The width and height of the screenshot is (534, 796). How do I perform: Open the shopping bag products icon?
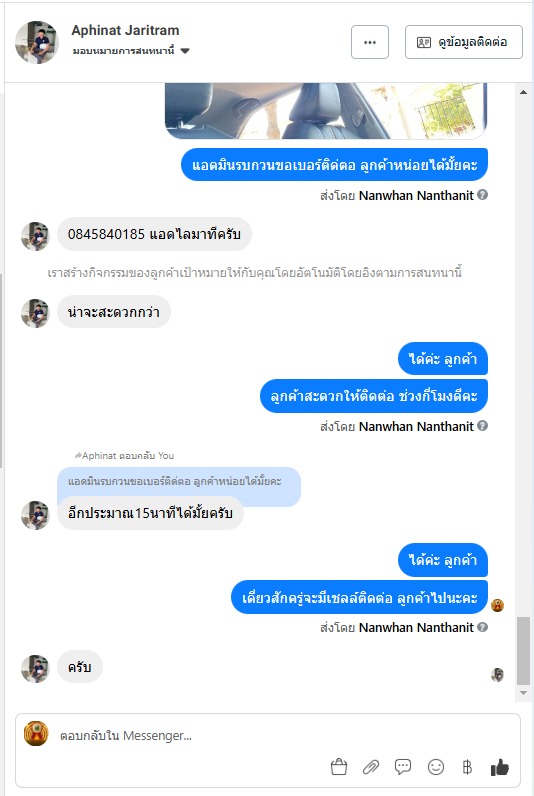pyautogui.click(x=339, y=767)
